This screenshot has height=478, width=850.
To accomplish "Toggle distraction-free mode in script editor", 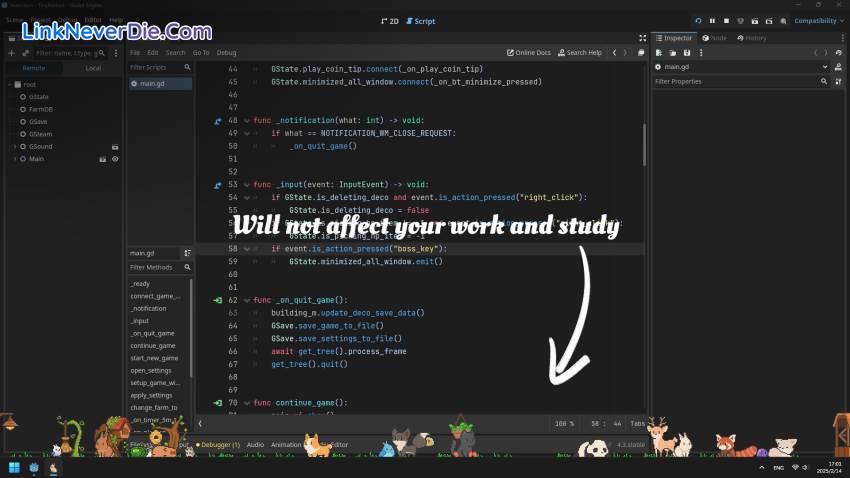I will tap(642, 52).
